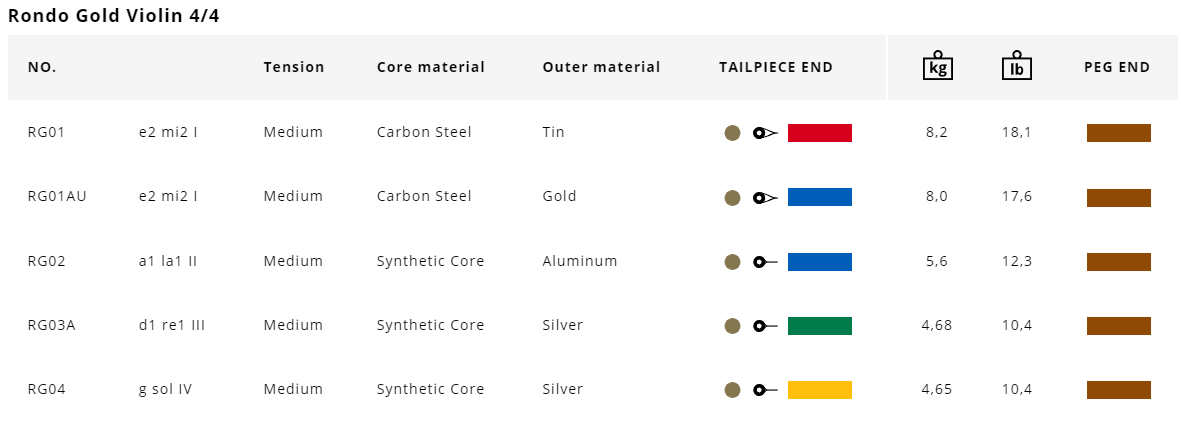Click the NO. column header

42,68
